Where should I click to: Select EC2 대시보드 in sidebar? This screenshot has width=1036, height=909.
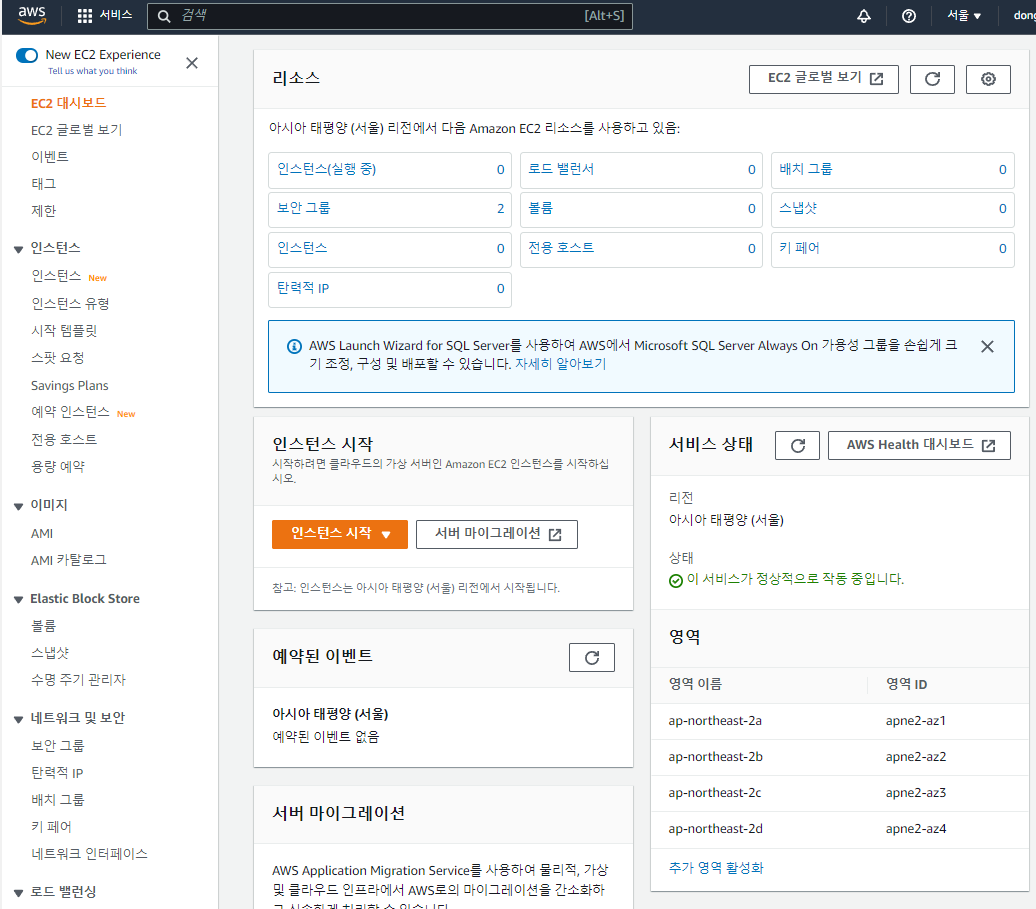click(x=68, y=103)
